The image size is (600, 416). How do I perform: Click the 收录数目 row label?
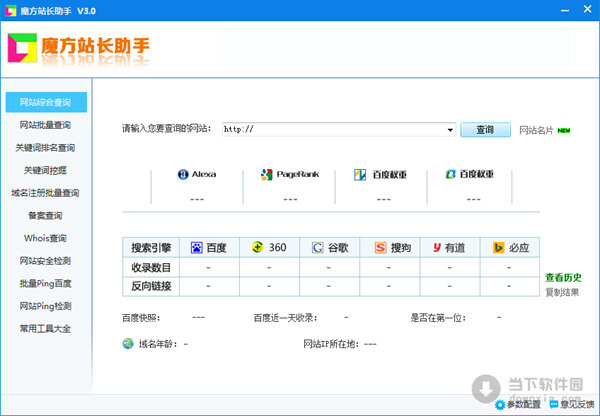pyautogui.click(x=151, y=267)
